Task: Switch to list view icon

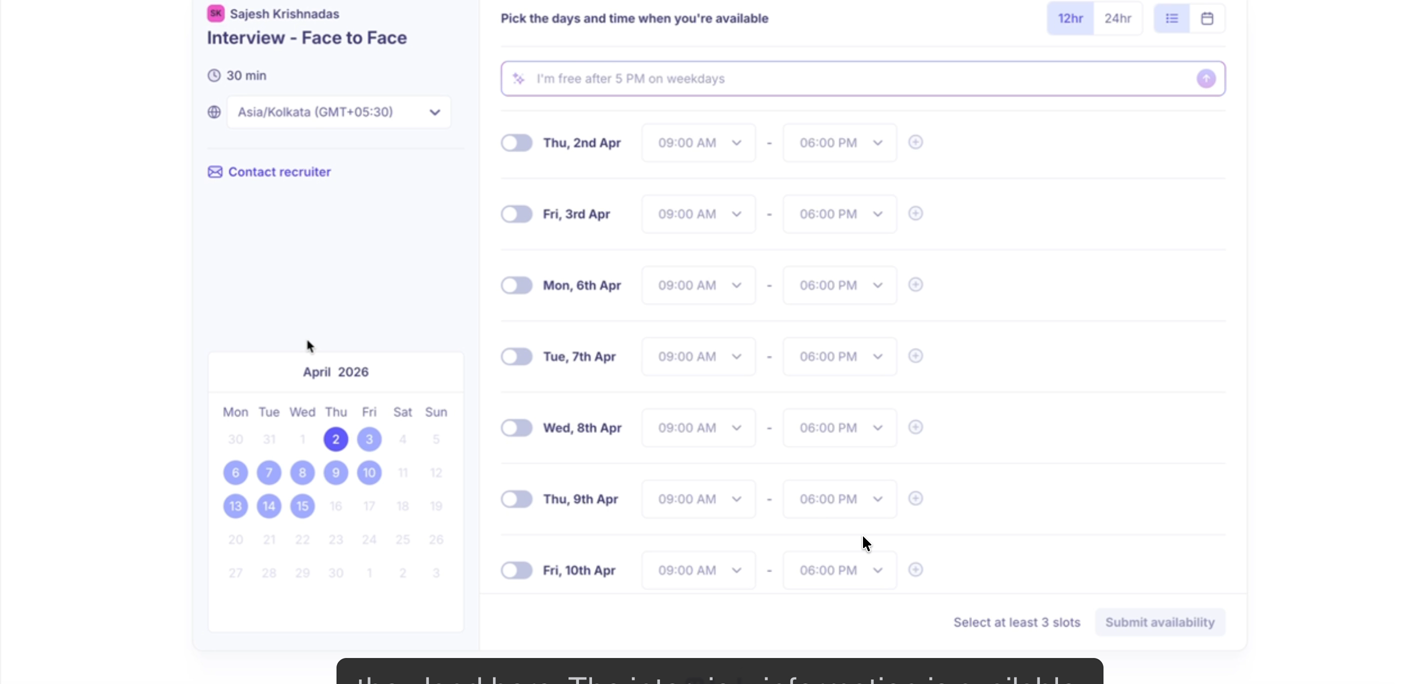Action: click(x=1171, y=18)
